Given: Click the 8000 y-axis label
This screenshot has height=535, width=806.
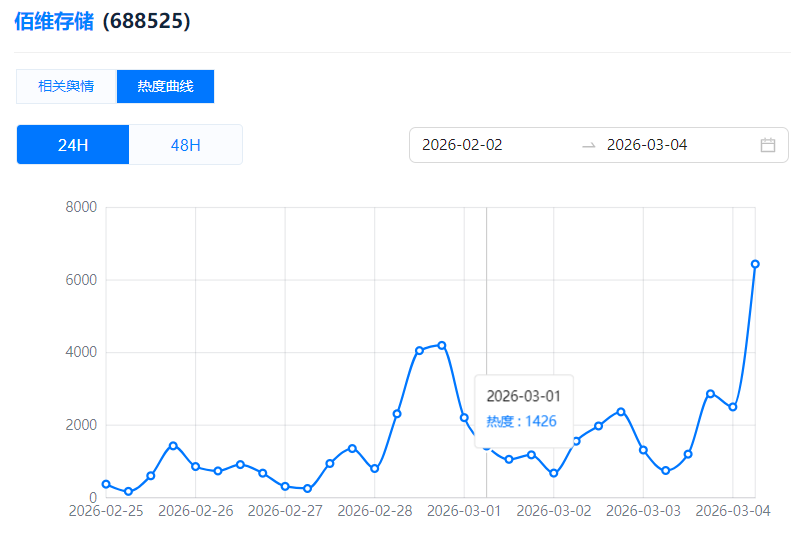Looking at the screenshot, I should click(80, 208).
